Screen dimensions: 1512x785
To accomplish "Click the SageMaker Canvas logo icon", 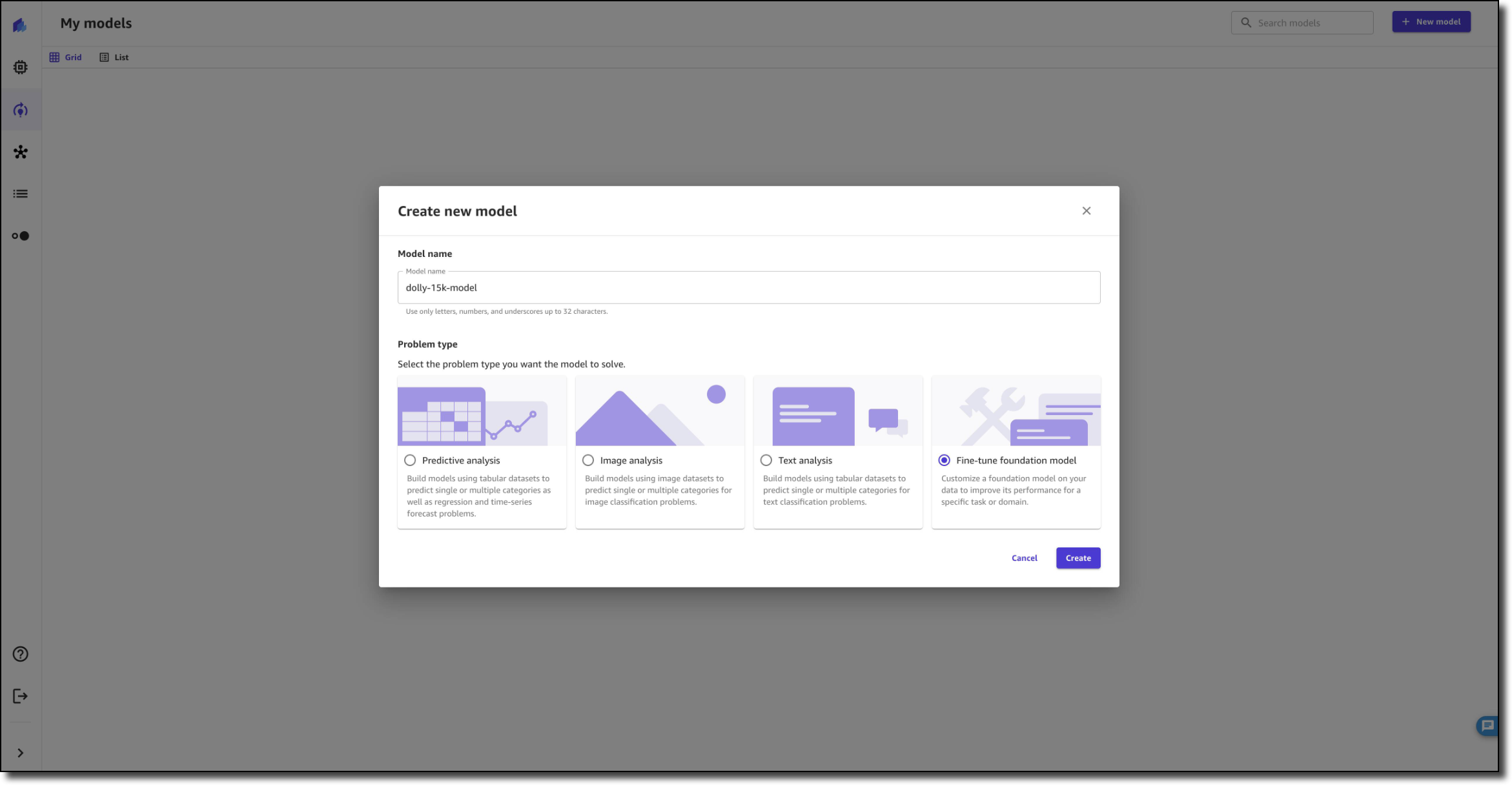I will tap(20, 25).
